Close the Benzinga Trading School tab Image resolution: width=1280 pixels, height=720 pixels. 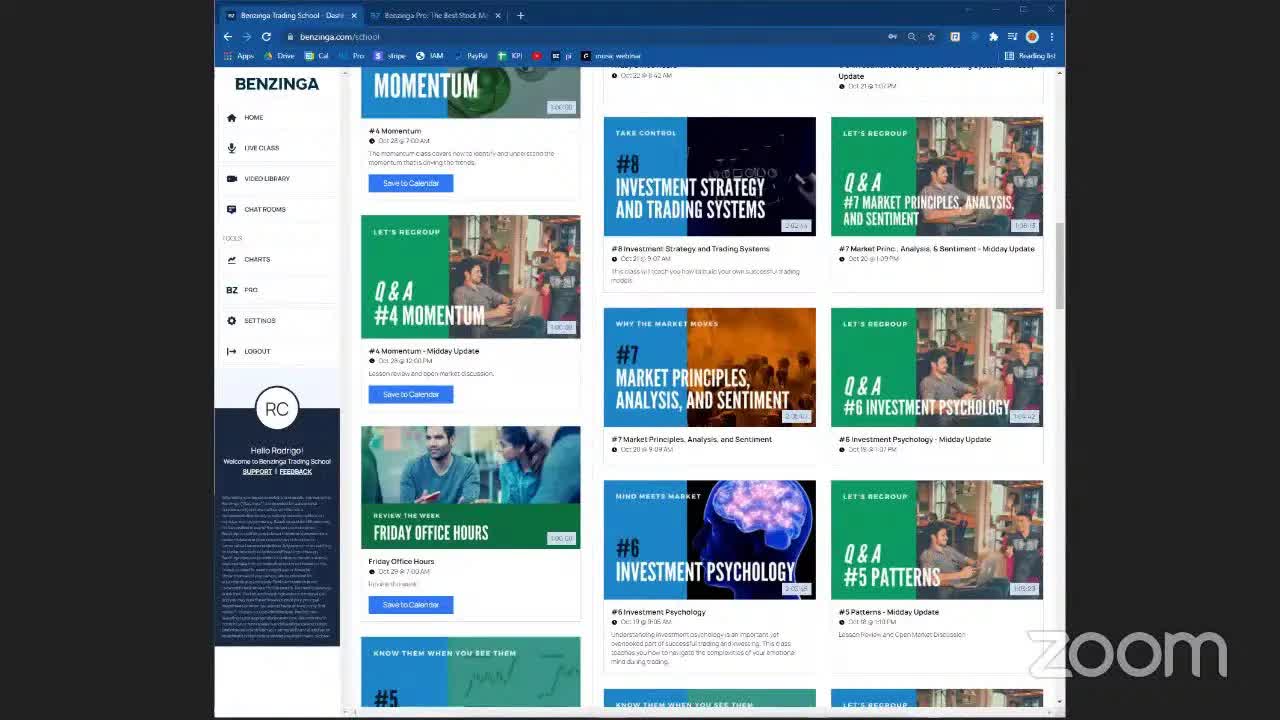(354, 16)
